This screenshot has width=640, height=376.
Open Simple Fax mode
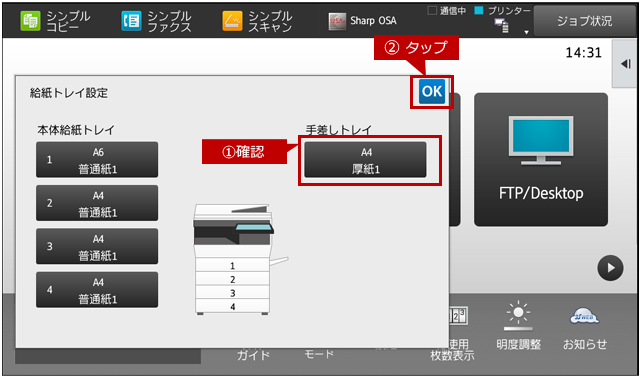point(156,20)
